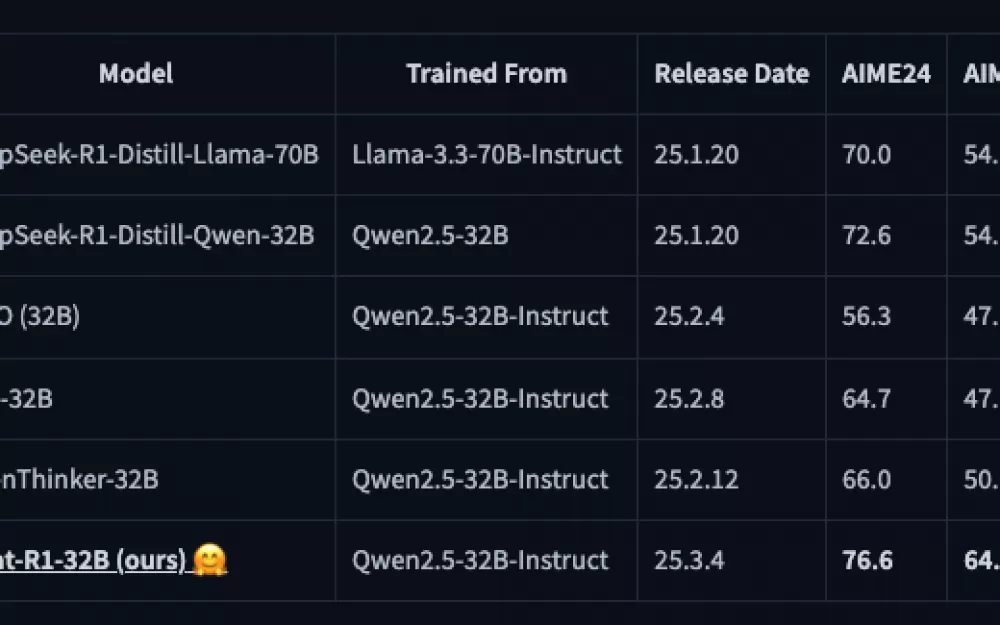The height and width of the screenshot is (625, 1000).
Task: Click the release date 25.2.12
Action: [696, 479]
